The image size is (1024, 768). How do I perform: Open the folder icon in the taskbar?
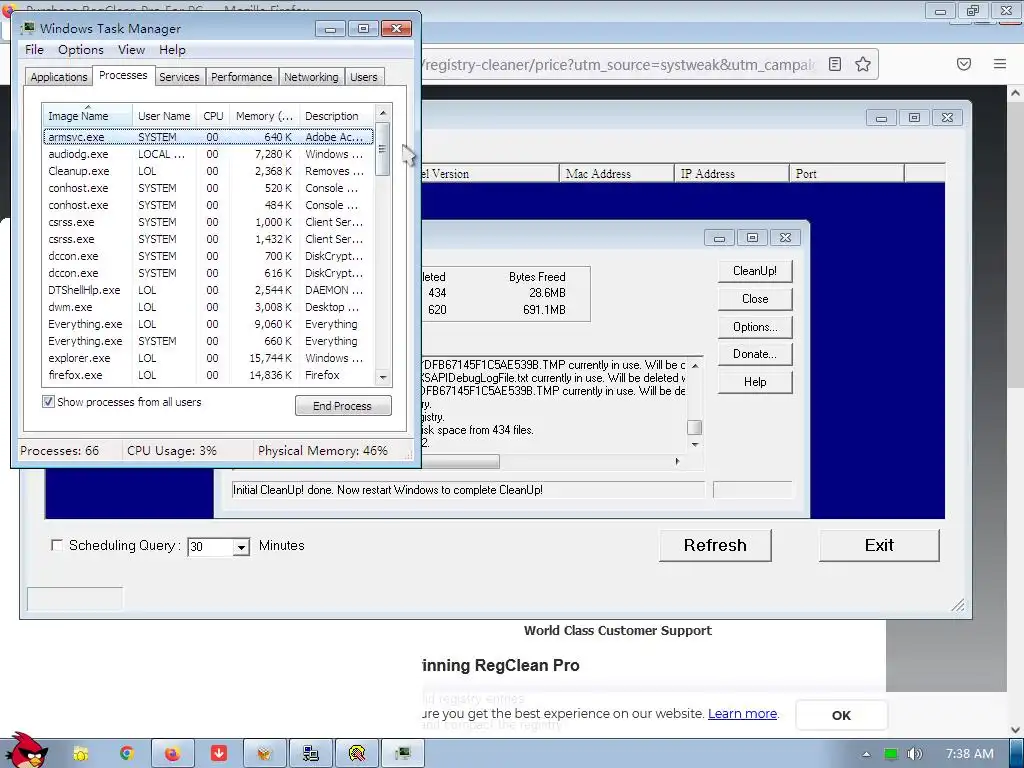coord(81,754)
